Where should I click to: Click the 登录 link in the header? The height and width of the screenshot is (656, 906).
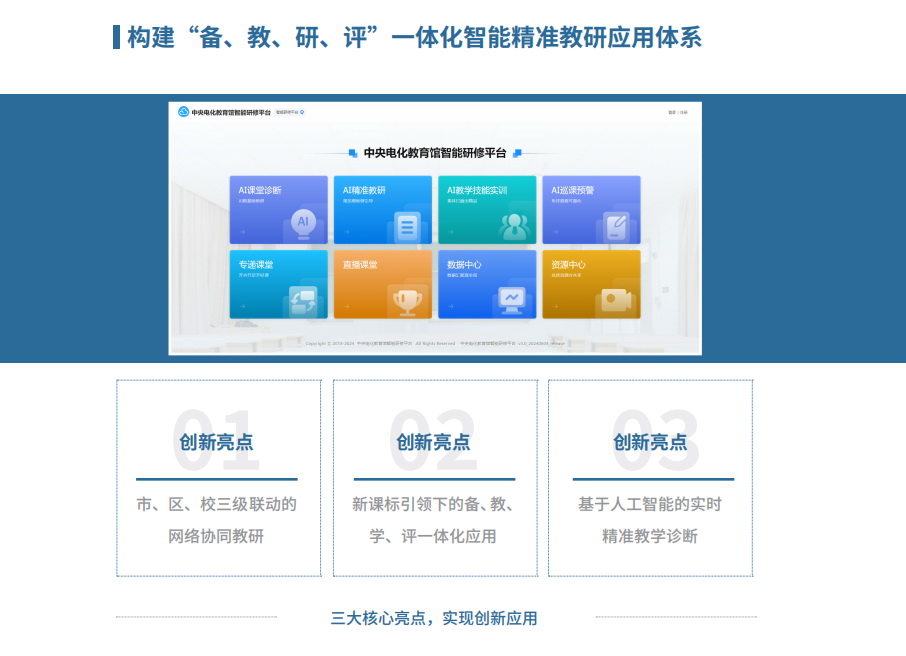point(672,112)
